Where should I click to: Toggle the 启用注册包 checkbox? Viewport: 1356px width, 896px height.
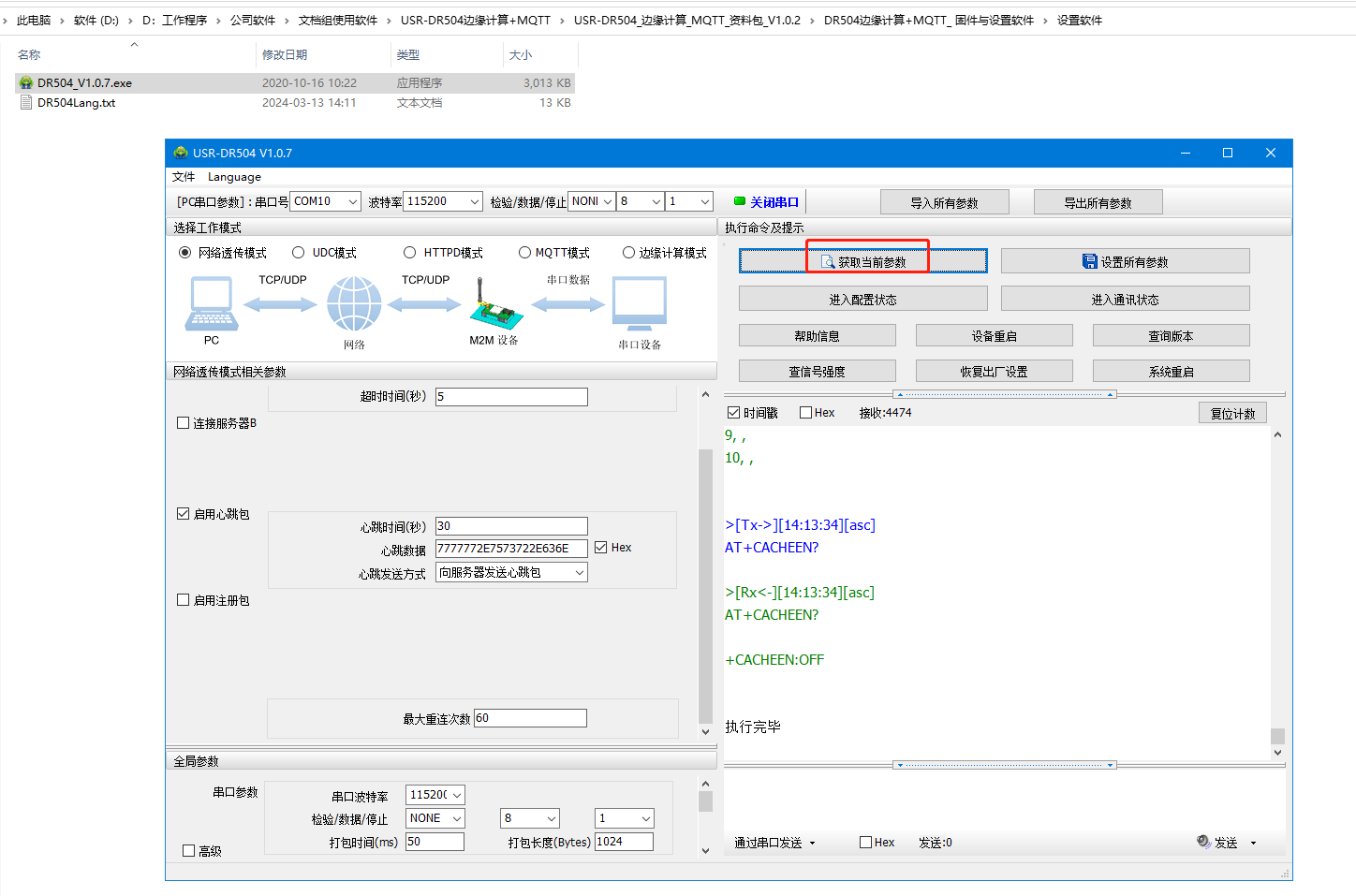(x=184, y=600)
